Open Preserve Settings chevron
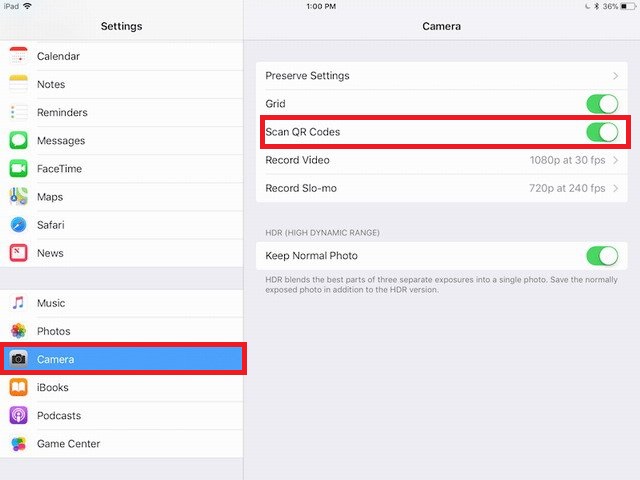This screenshot has height=480, width=640. coord(615,76)
